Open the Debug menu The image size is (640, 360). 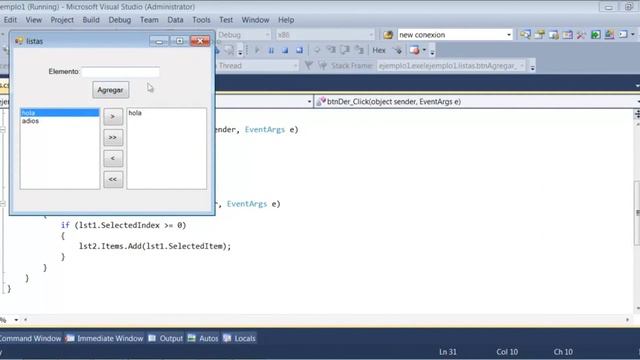tap(120, 20)
